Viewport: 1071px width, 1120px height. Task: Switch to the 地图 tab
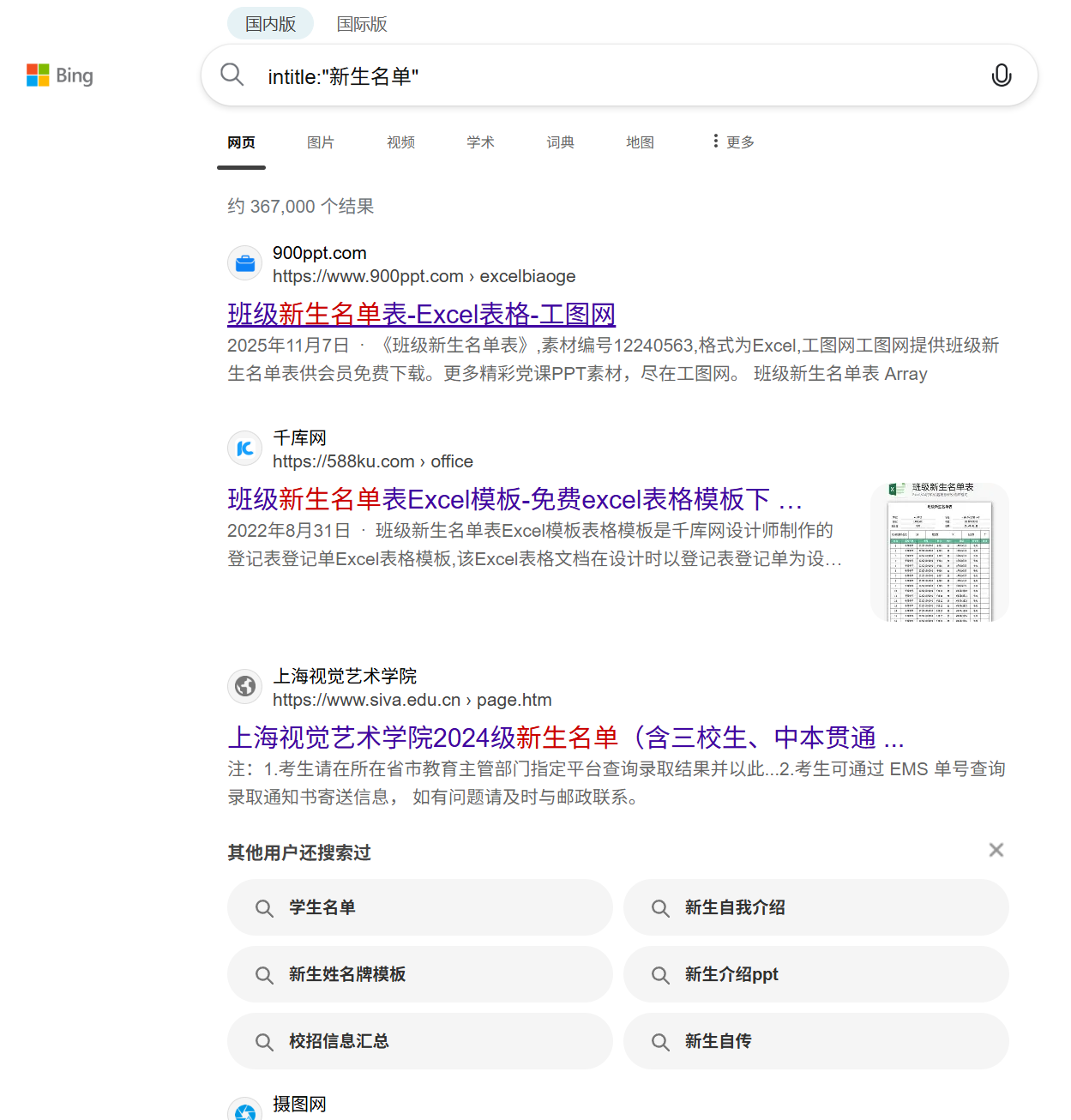[639, 142]
